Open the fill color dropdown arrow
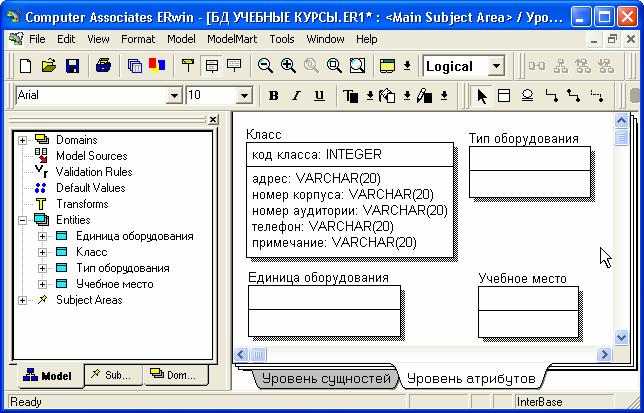644x413 pixels. 407,96
